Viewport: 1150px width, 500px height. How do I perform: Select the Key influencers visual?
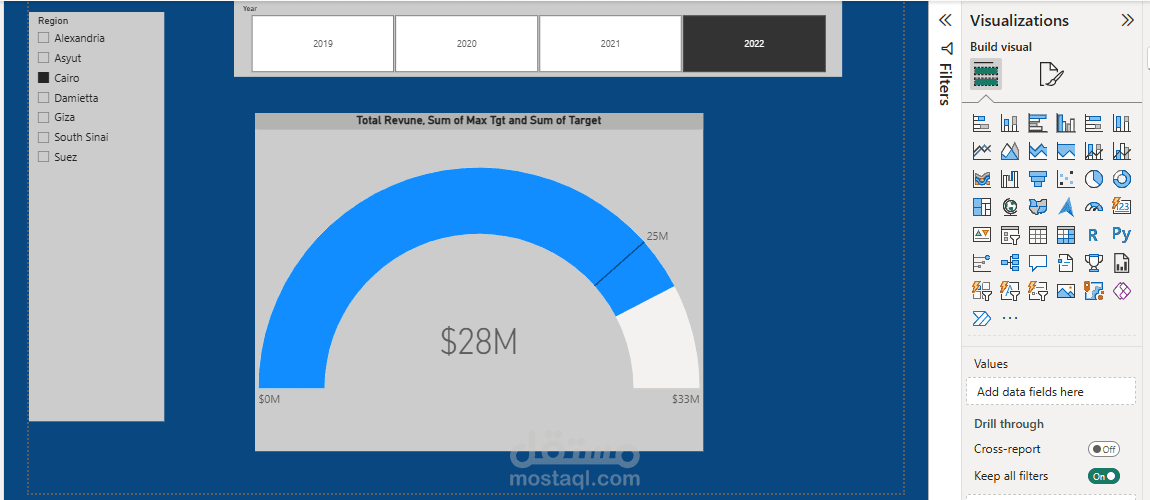982,262
